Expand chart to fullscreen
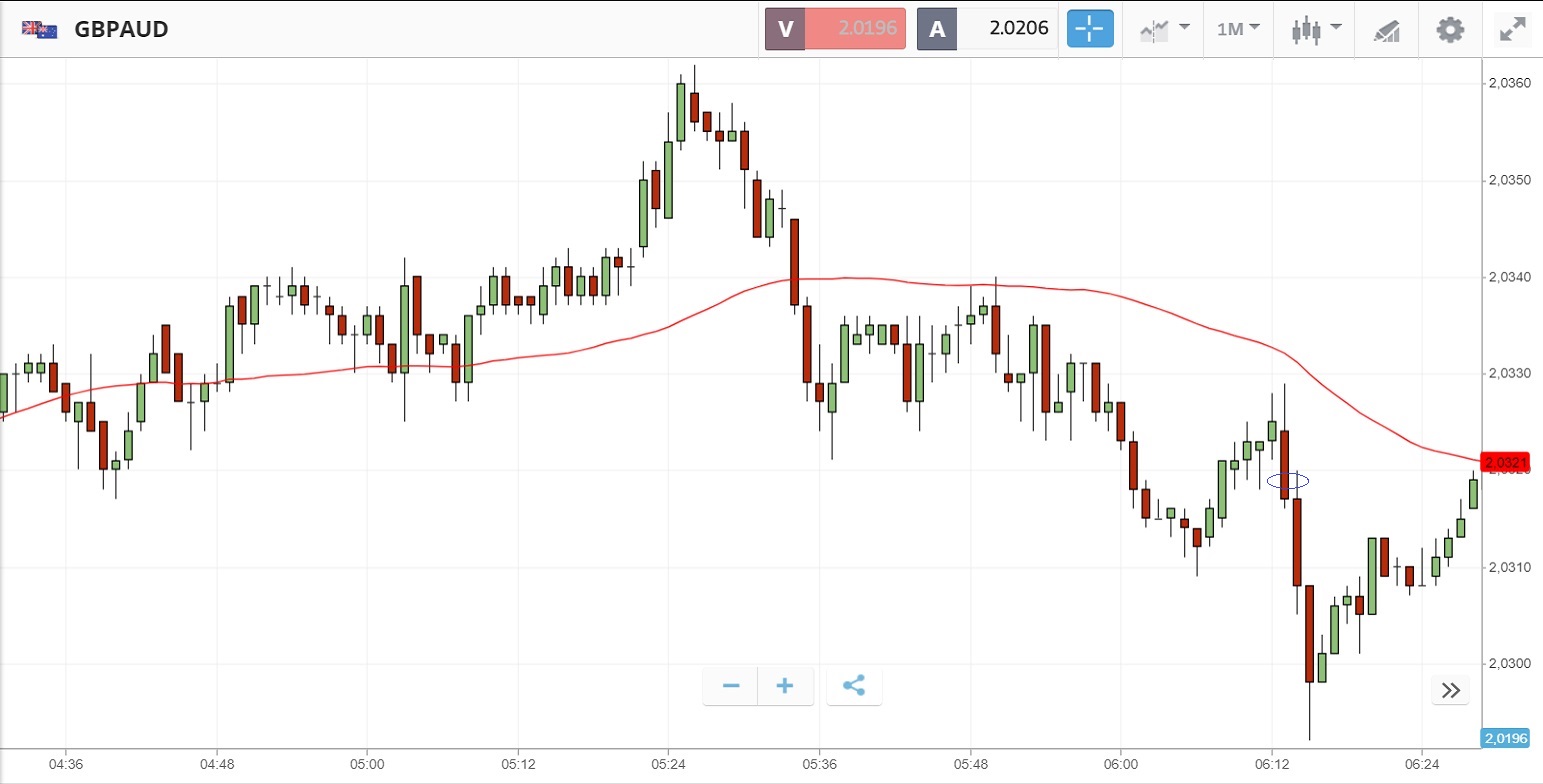 1510,29
